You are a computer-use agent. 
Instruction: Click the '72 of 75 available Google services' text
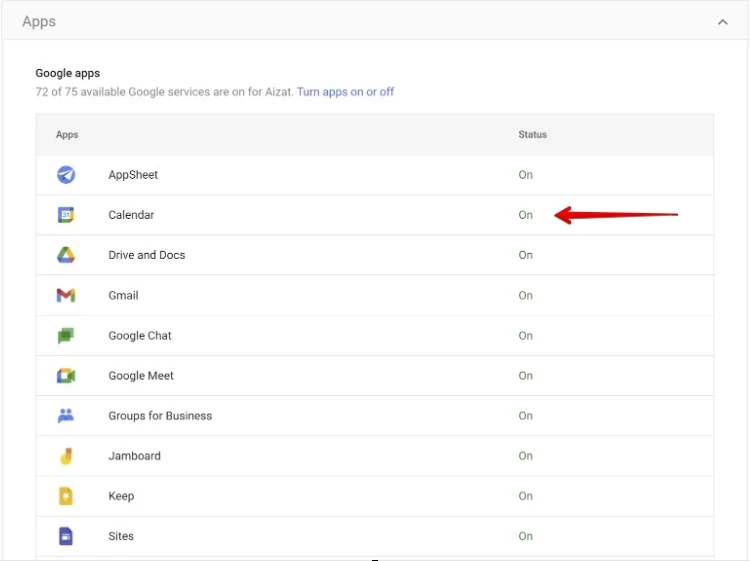(165, 92)
